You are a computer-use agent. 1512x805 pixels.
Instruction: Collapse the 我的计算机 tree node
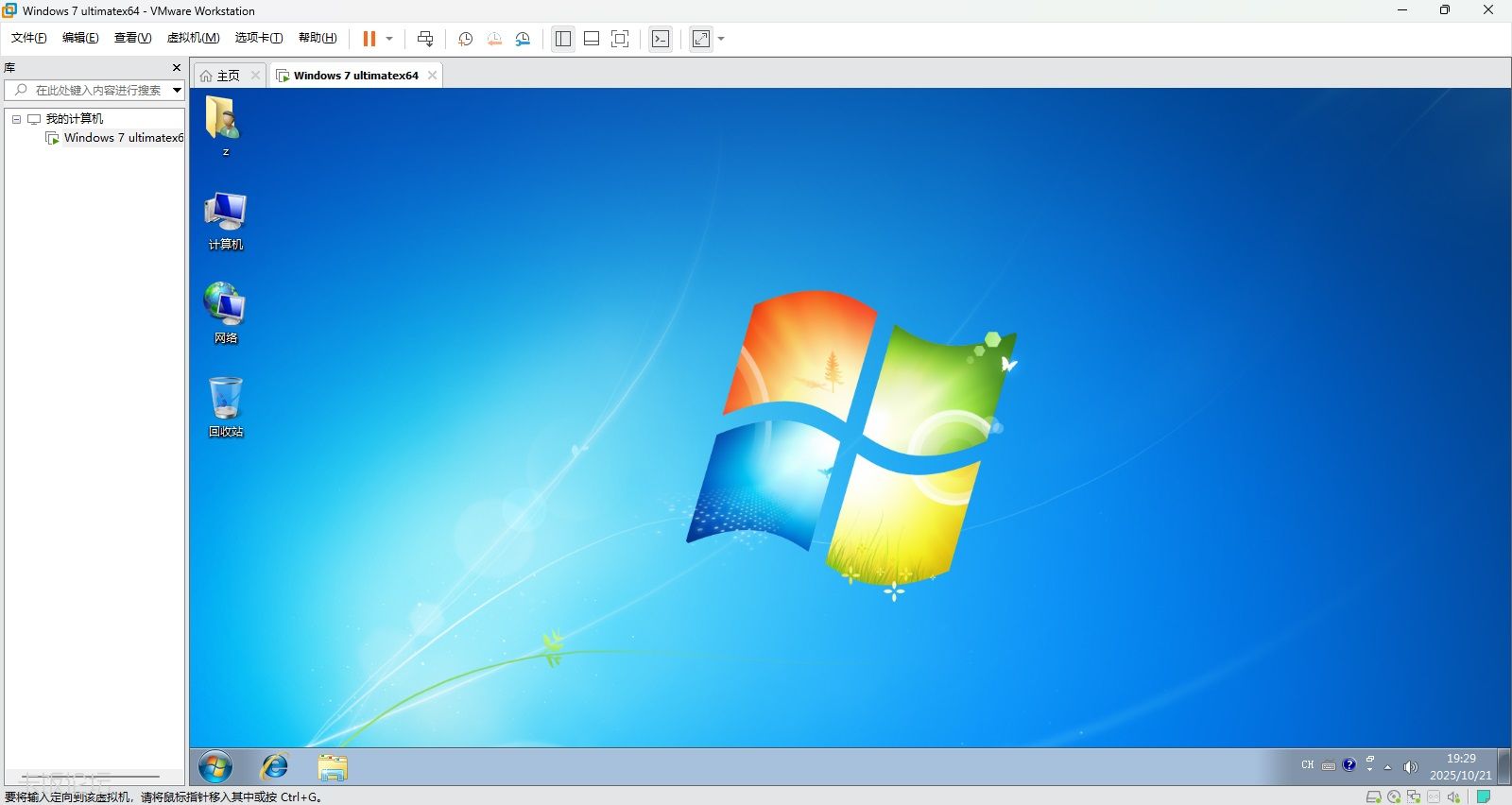(x=16, y=119)
